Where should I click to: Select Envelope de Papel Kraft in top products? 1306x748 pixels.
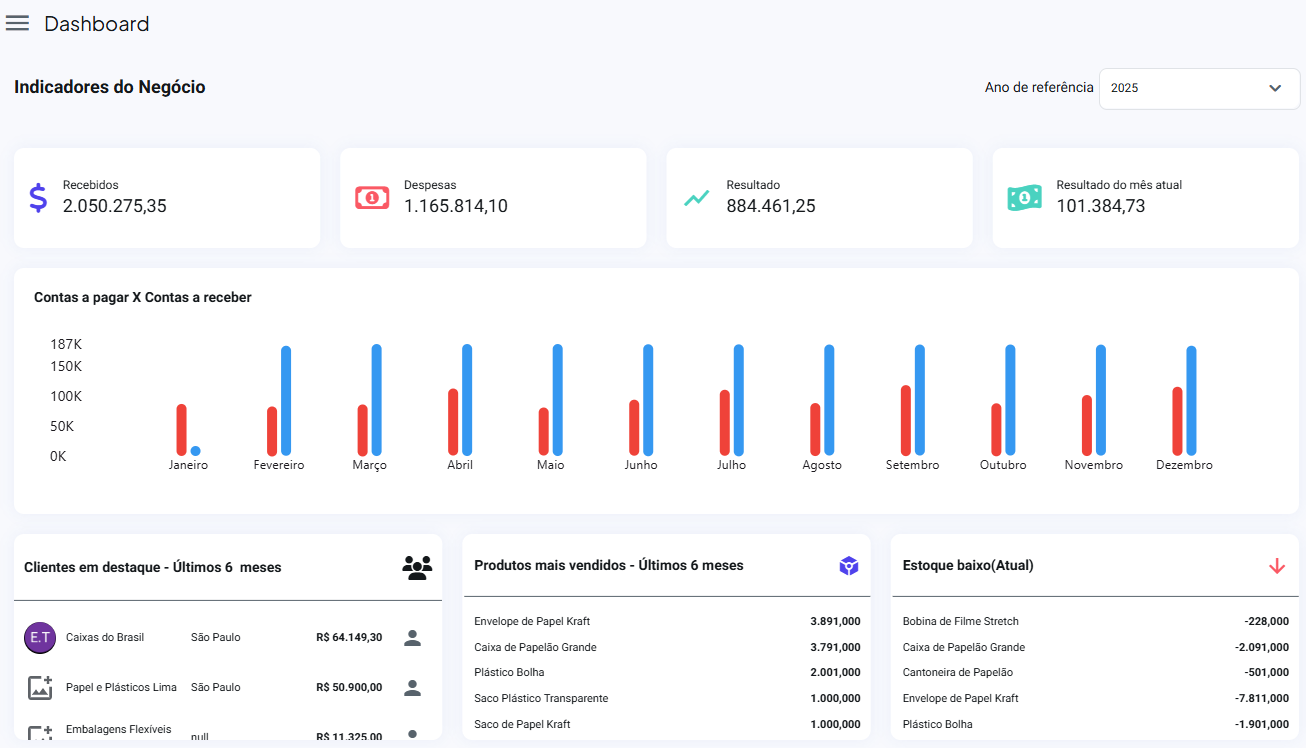coord(532,621)
